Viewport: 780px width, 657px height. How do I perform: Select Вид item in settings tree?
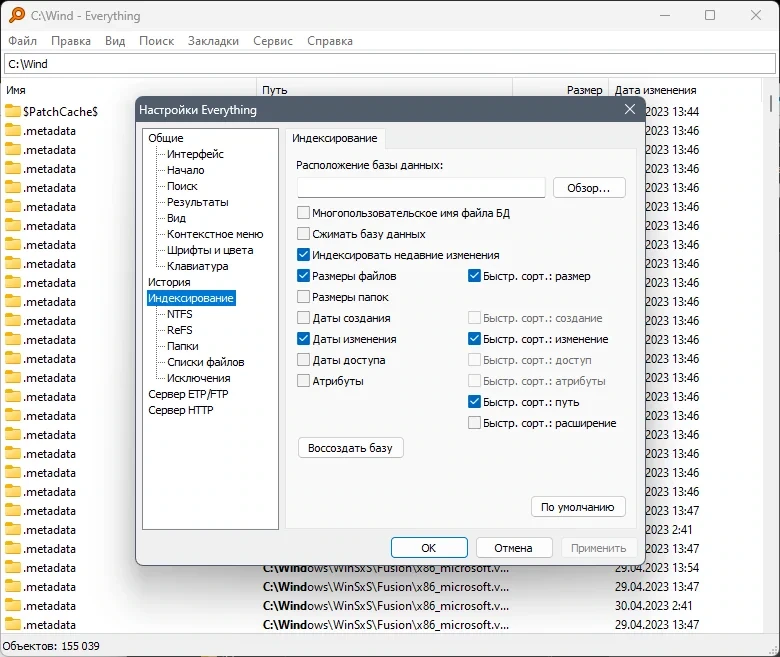tap(176, 218)
